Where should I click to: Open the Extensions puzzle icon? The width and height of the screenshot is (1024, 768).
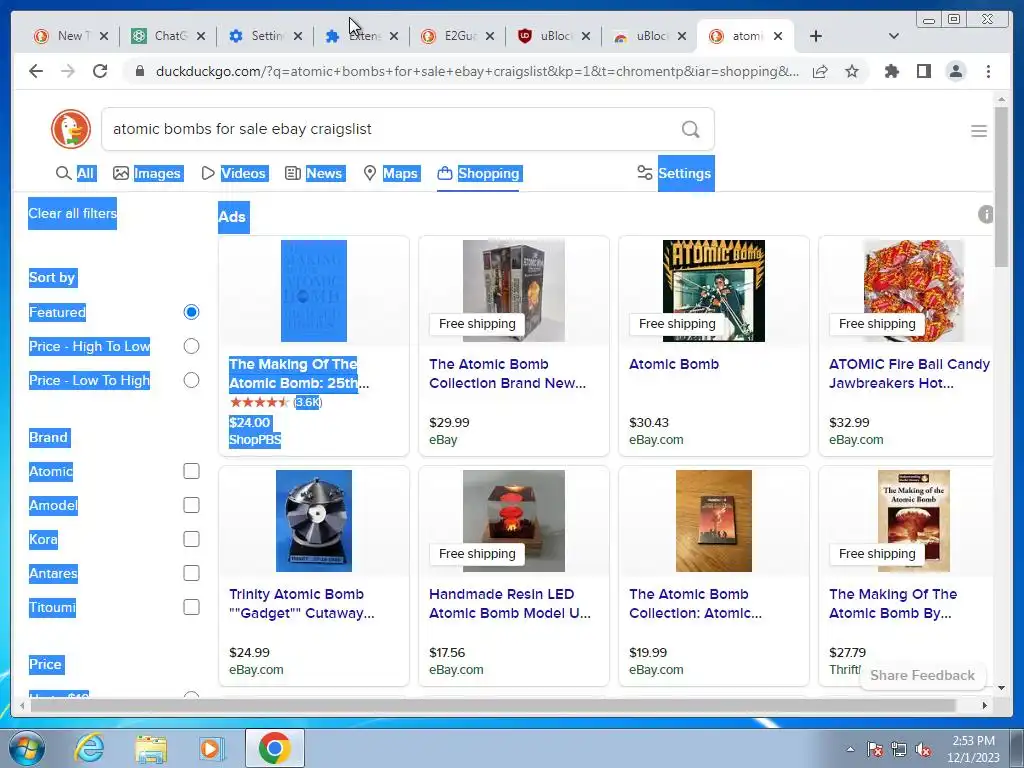point(891,71)
